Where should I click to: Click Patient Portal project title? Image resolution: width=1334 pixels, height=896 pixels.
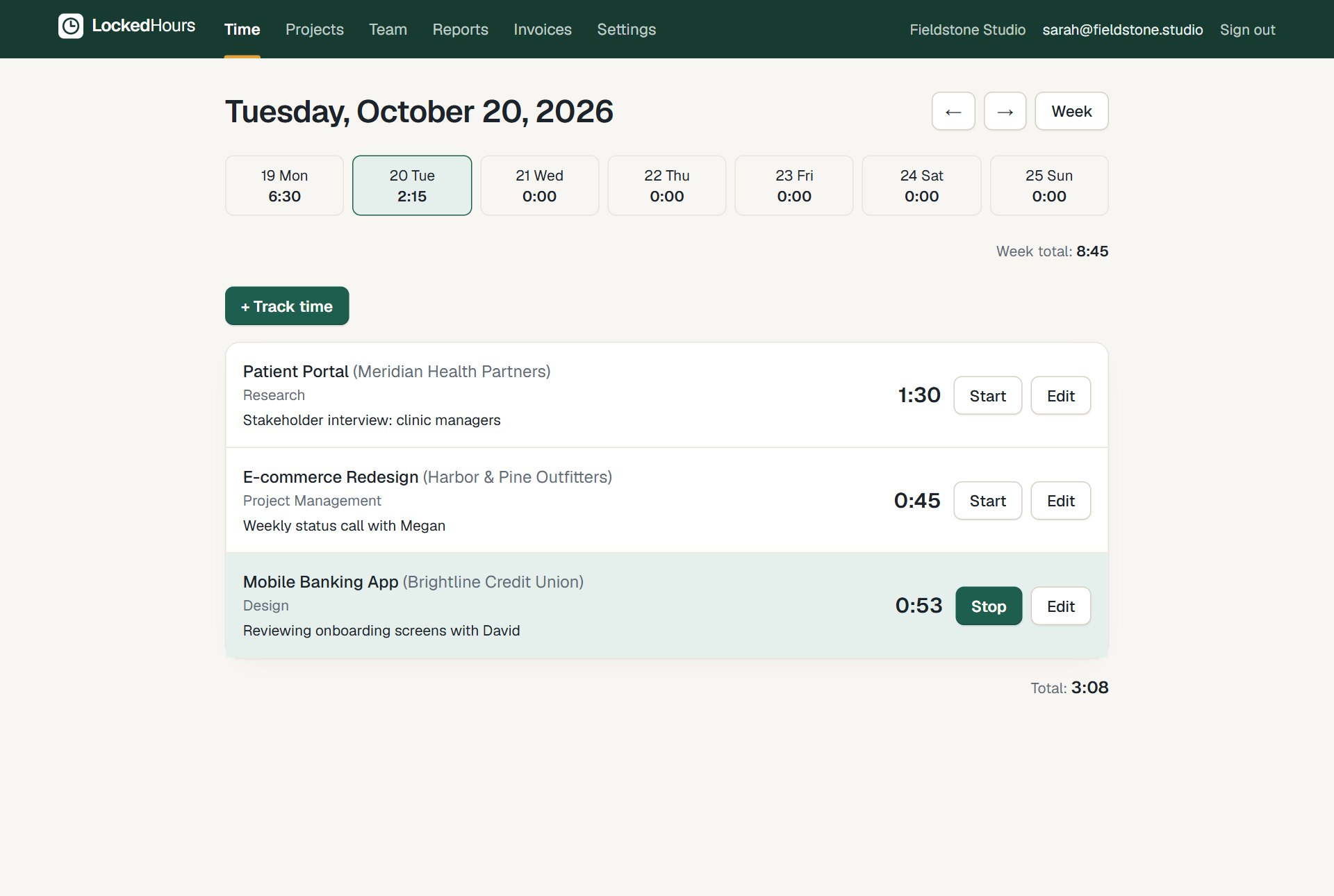coord(295,372)
